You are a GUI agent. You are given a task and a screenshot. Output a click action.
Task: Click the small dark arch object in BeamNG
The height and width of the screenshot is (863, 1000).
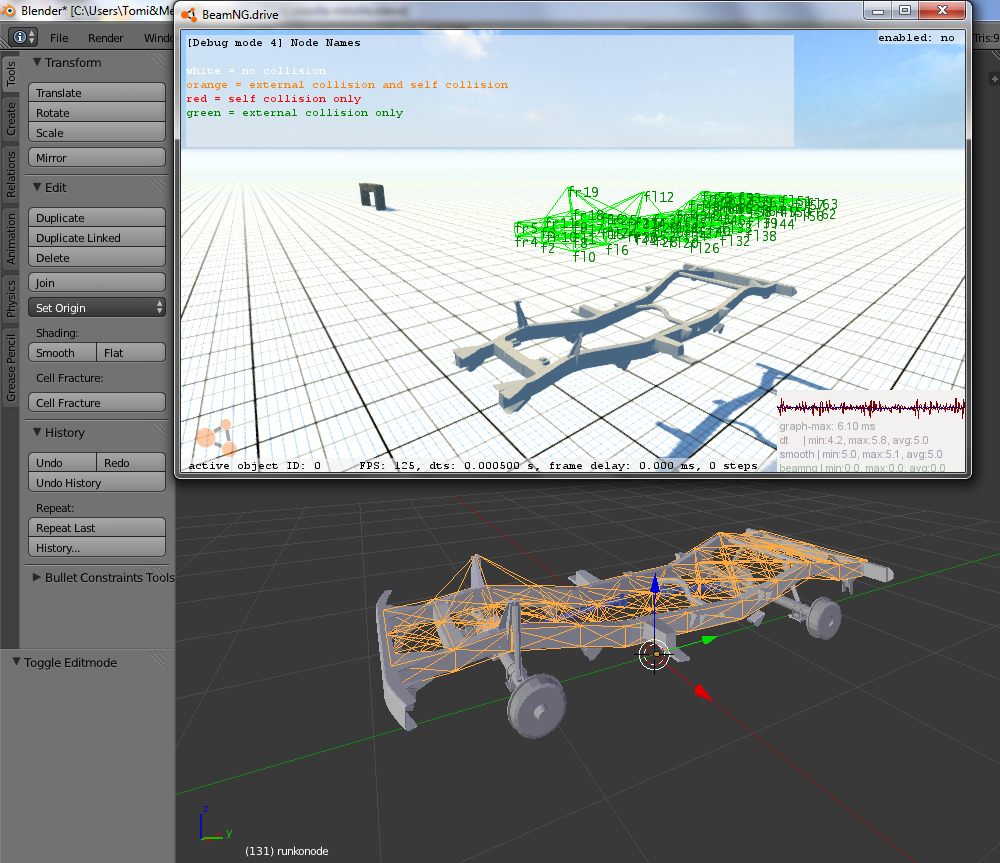(x=373, y=196)
